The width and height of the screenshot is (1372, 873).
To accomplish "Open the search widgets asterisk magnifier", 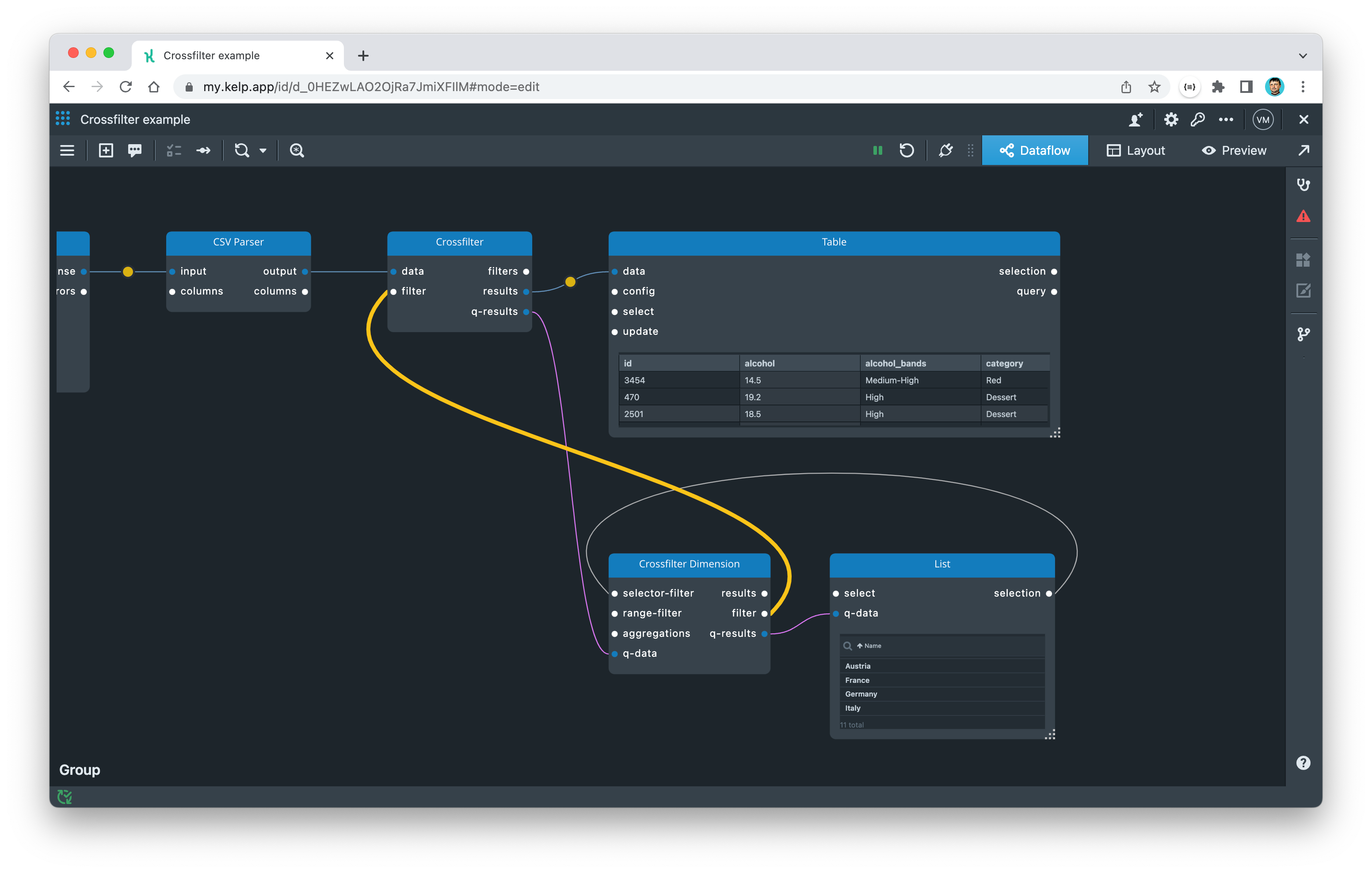I will click(297, 150).
